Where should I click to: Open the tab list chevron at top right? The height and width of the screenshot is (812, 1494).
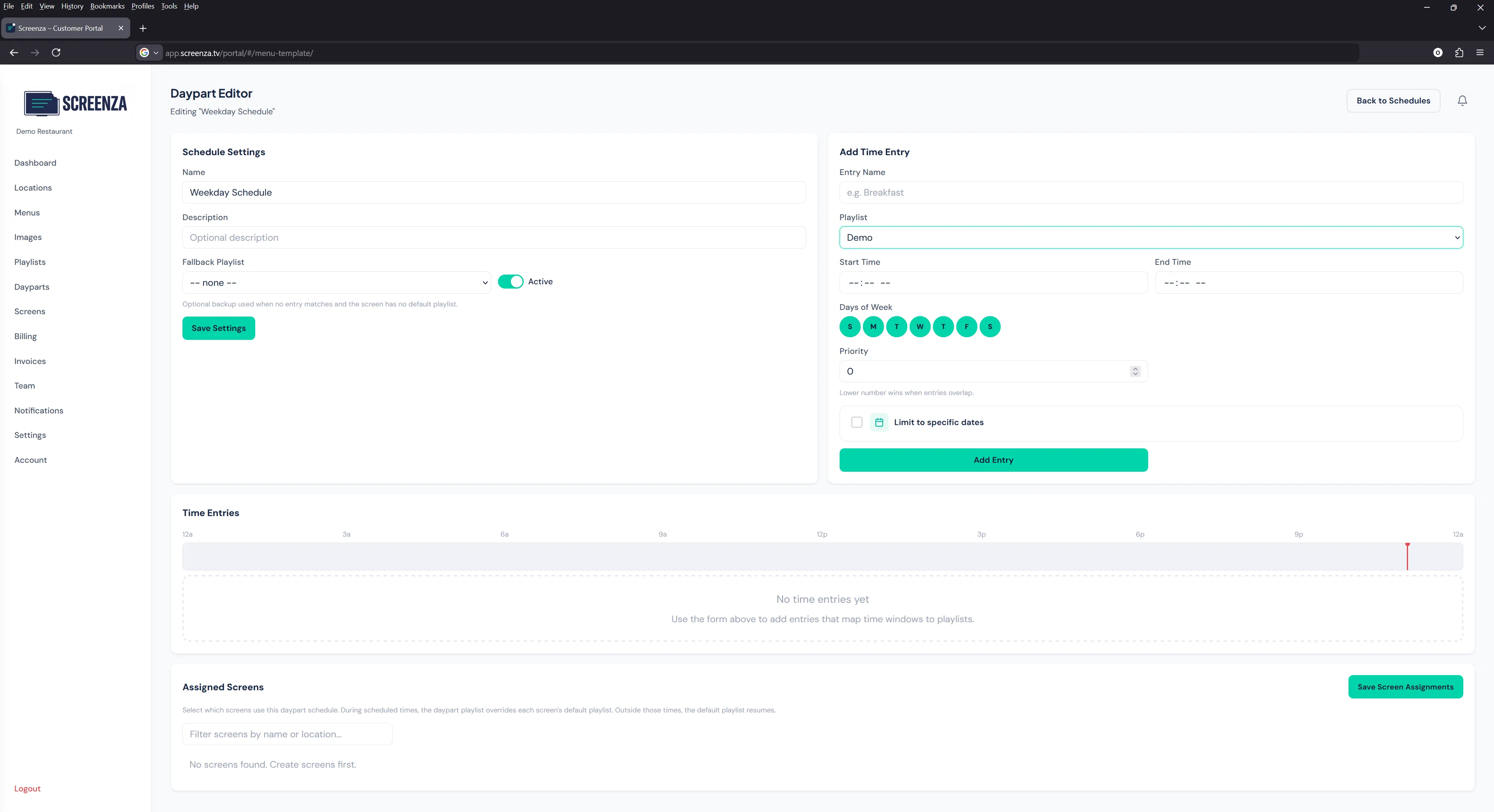pyautogui.click(x=1482, y=28)
